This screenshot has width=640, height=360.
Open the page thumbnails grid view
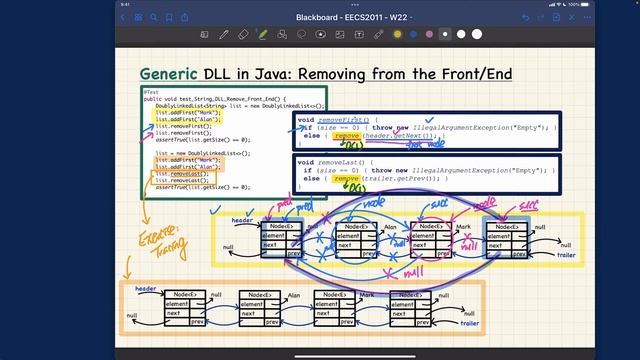pos(138,18)
